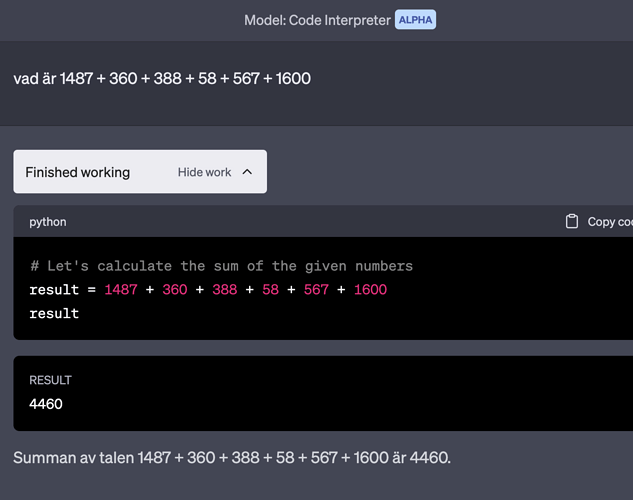Click the Model: Code Interpreter header title
Screen dimensions: 633x500
[x=317, y=20]
